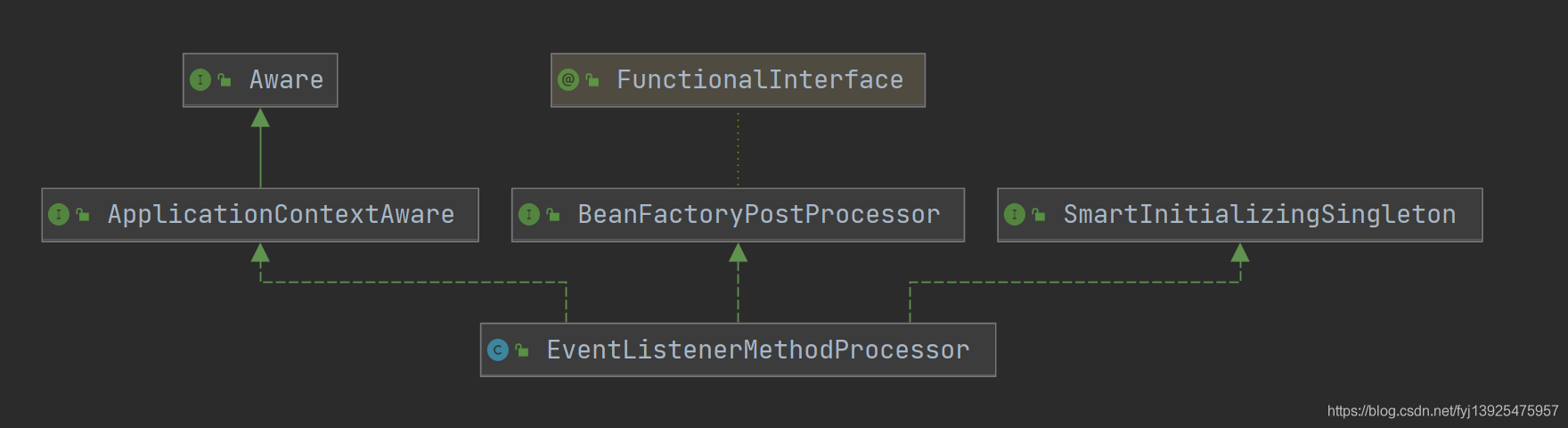Image resolution: width=1568 pixels, height=428 pixels.
Task: Select the FunctionalInterface annotation node
Action: (x=739, y=80)
